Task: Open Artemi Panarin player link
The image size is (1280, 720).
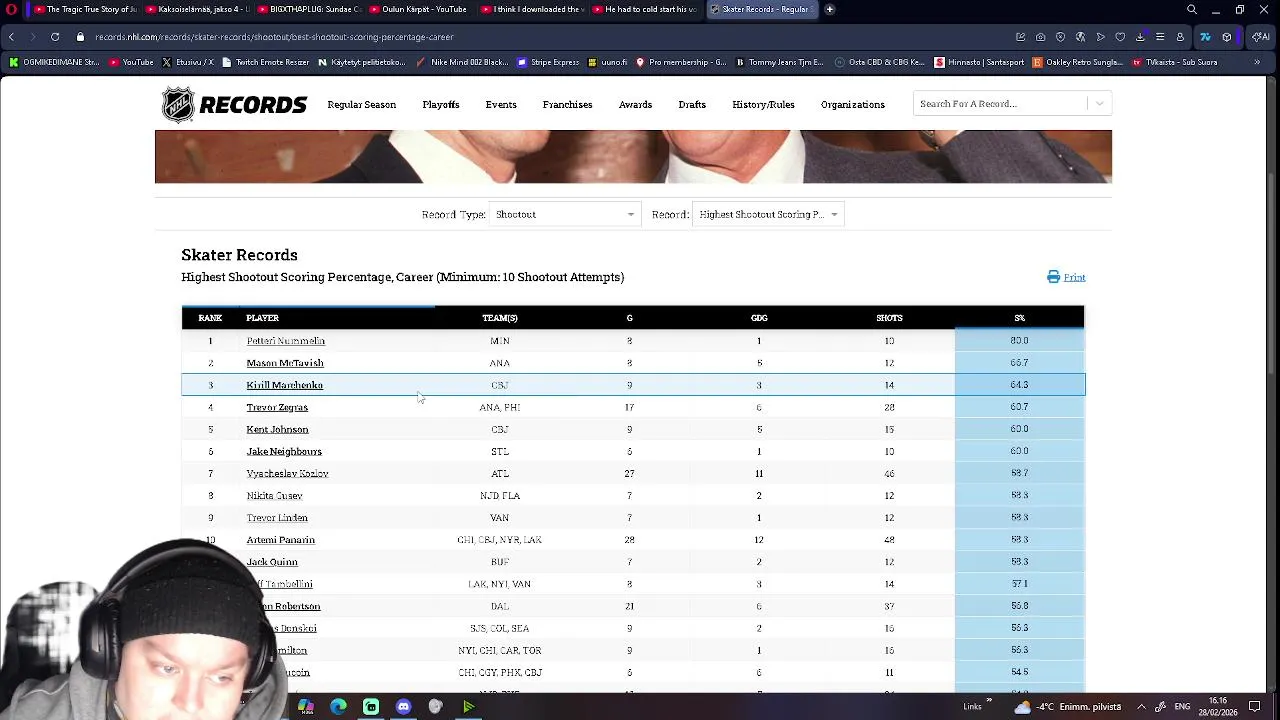Action: tap(280, 540)
